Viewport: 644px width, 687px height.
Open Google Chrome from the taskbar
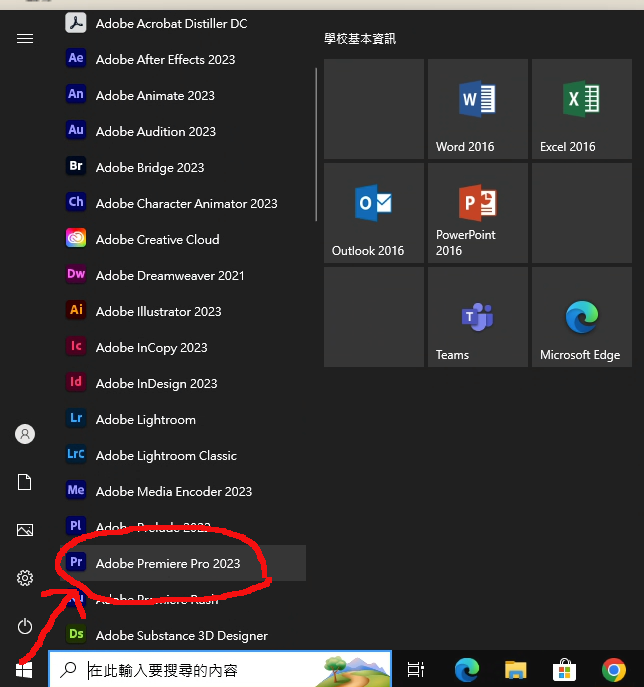tap(614, 669)
